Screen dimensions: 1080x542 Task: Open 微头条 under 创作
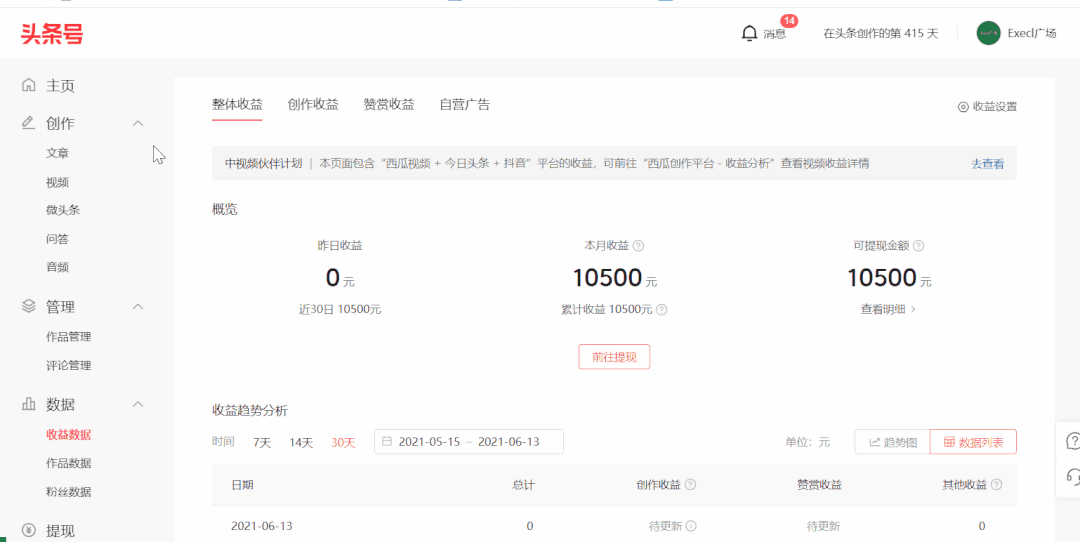[63, 210]
